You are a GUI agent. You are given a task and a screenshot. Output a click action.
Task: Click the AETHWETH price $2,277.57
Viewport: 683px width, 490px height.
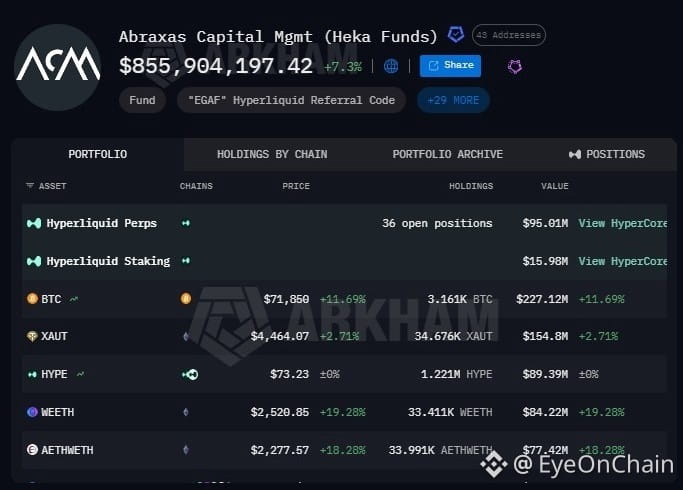coord(280,450)
